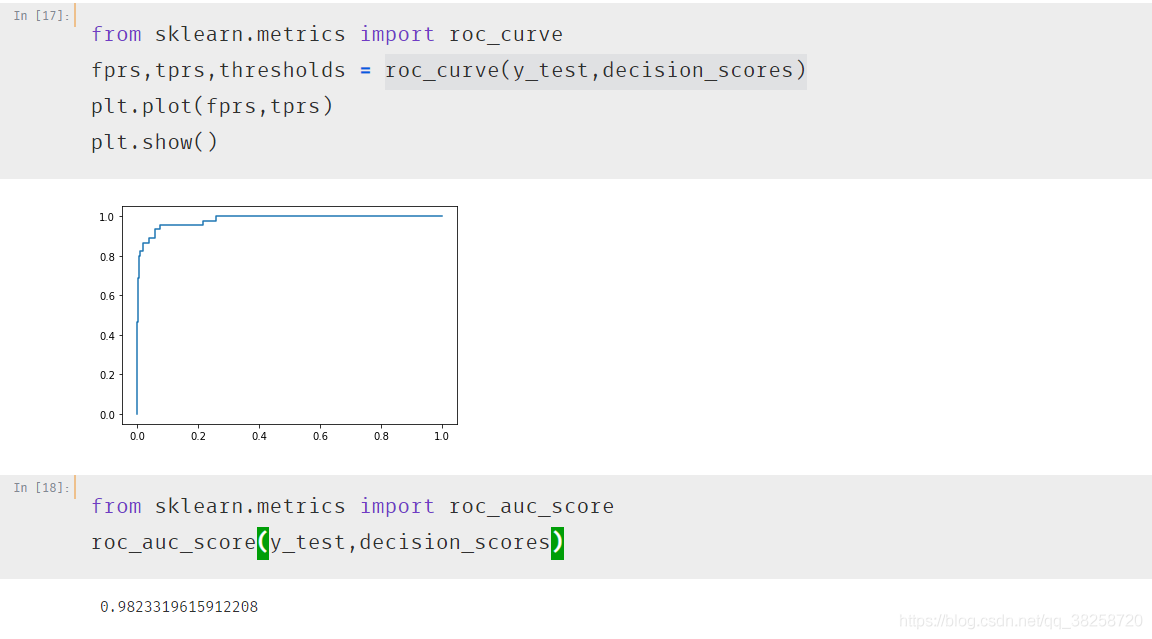Click the plt.plot(fprs,tprs) code line
The height and width of the screenshot is (639, 1152).
(x=212, y=106)
